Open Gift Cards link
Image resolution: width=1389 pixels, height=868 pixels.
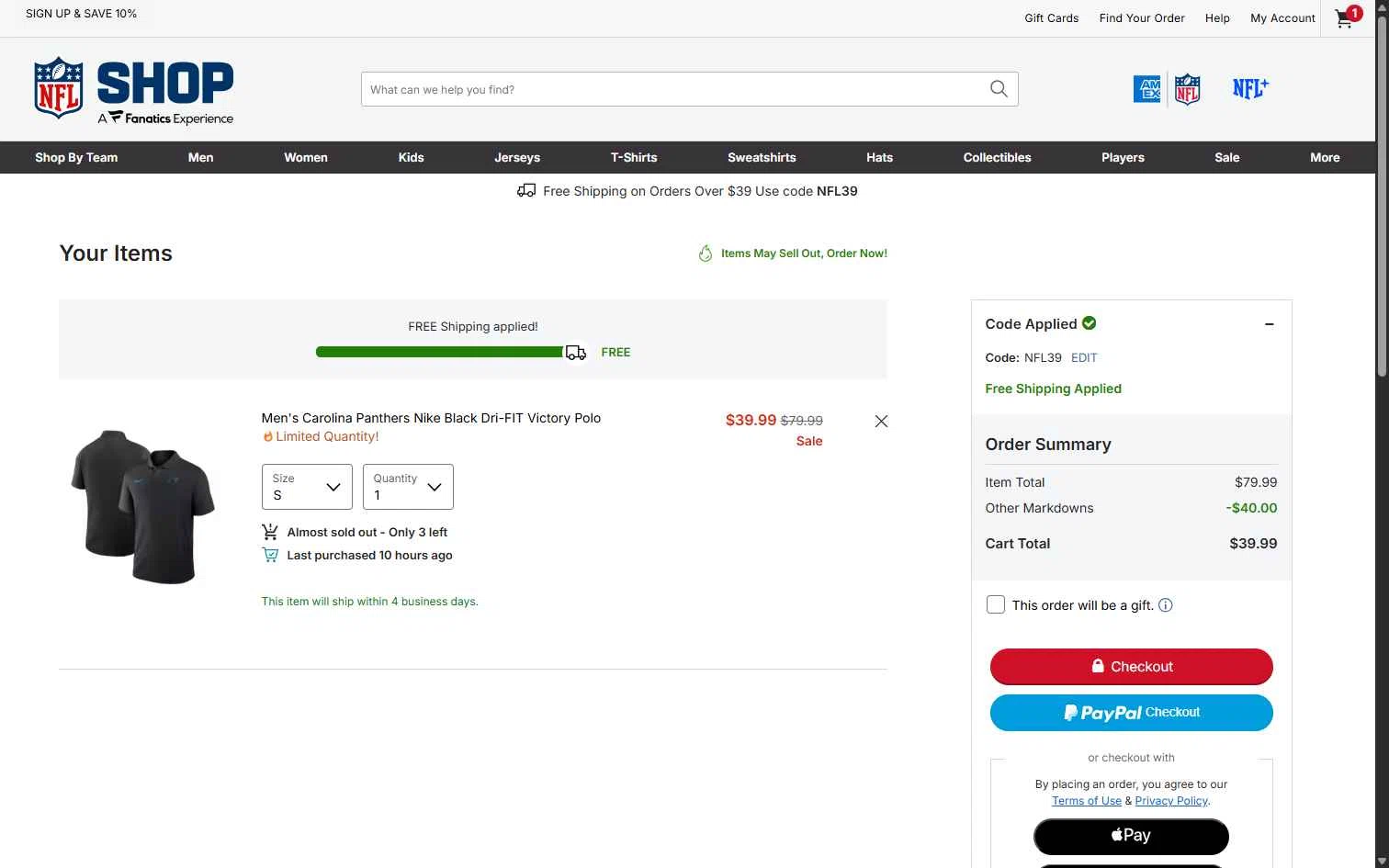tap(1052, 18)
